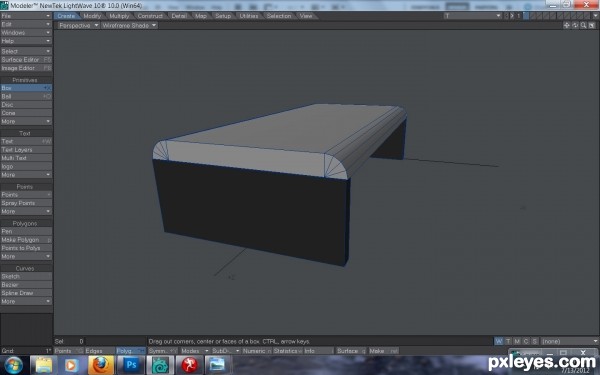Switch to Edges selection mode
This screenshot has width=600, height=375.
[99, 351]
